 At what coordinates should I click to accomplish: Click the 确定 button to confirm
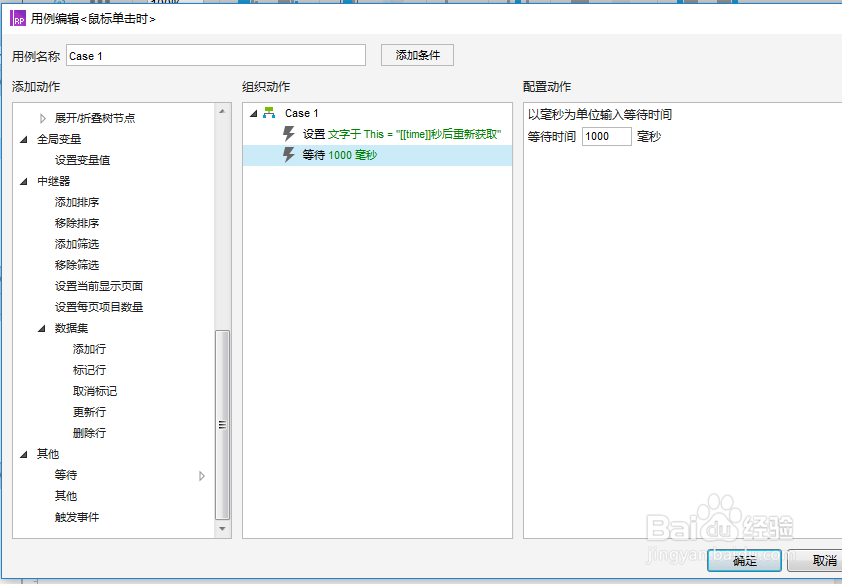tap(744, 561)
